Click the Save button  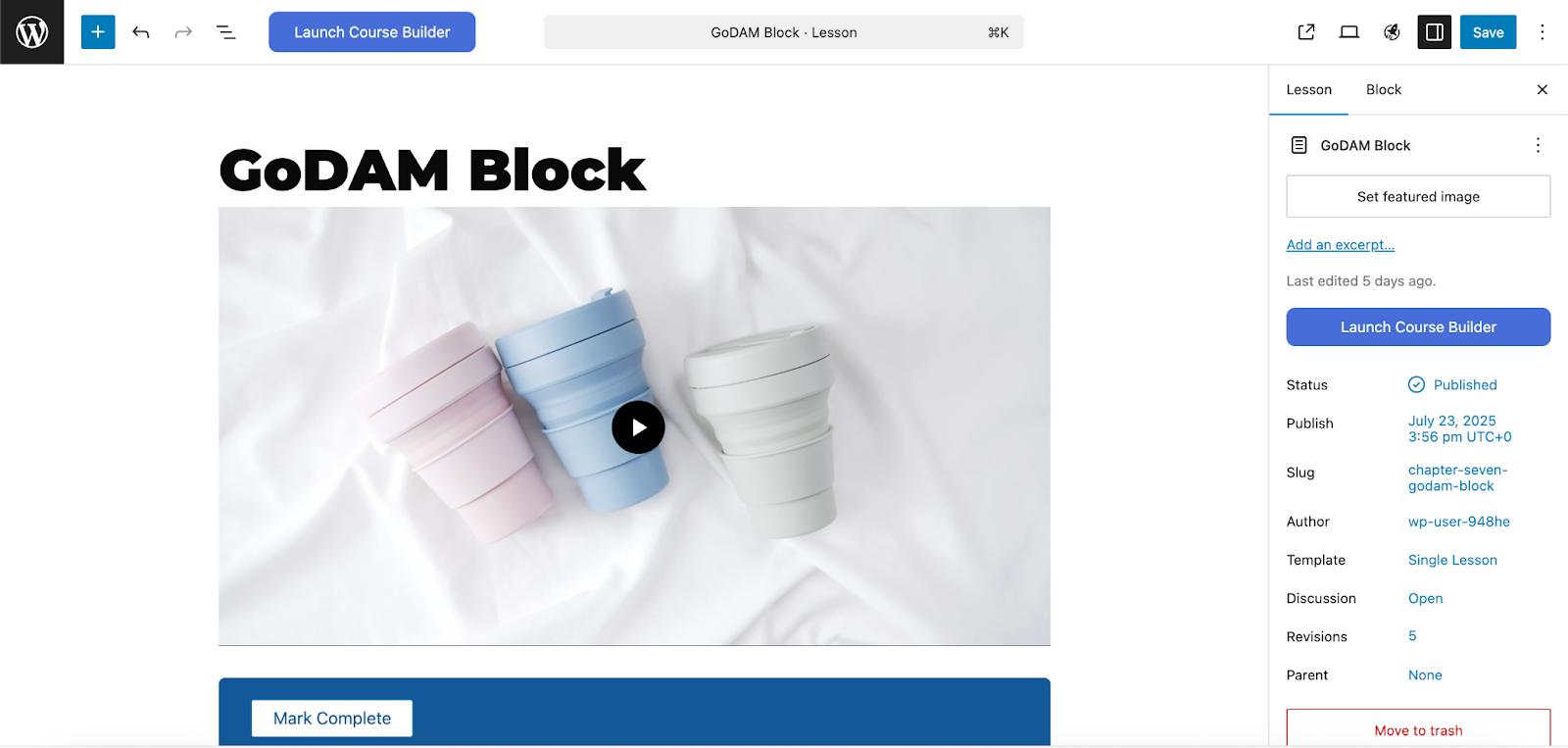click(x=1488, y=32)
